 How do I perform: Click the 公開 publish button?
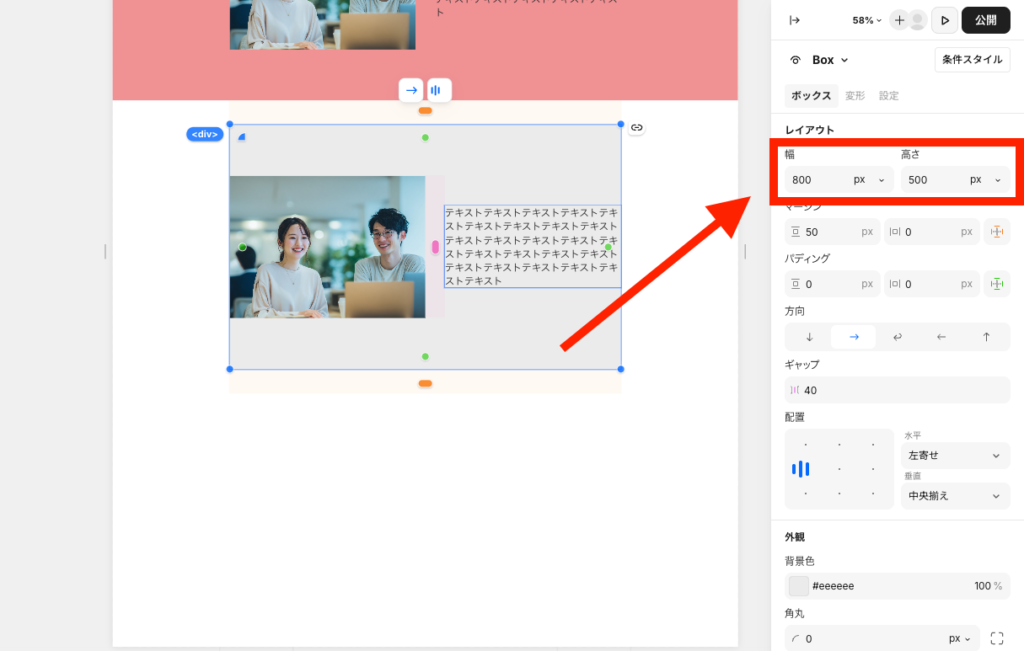985,20
